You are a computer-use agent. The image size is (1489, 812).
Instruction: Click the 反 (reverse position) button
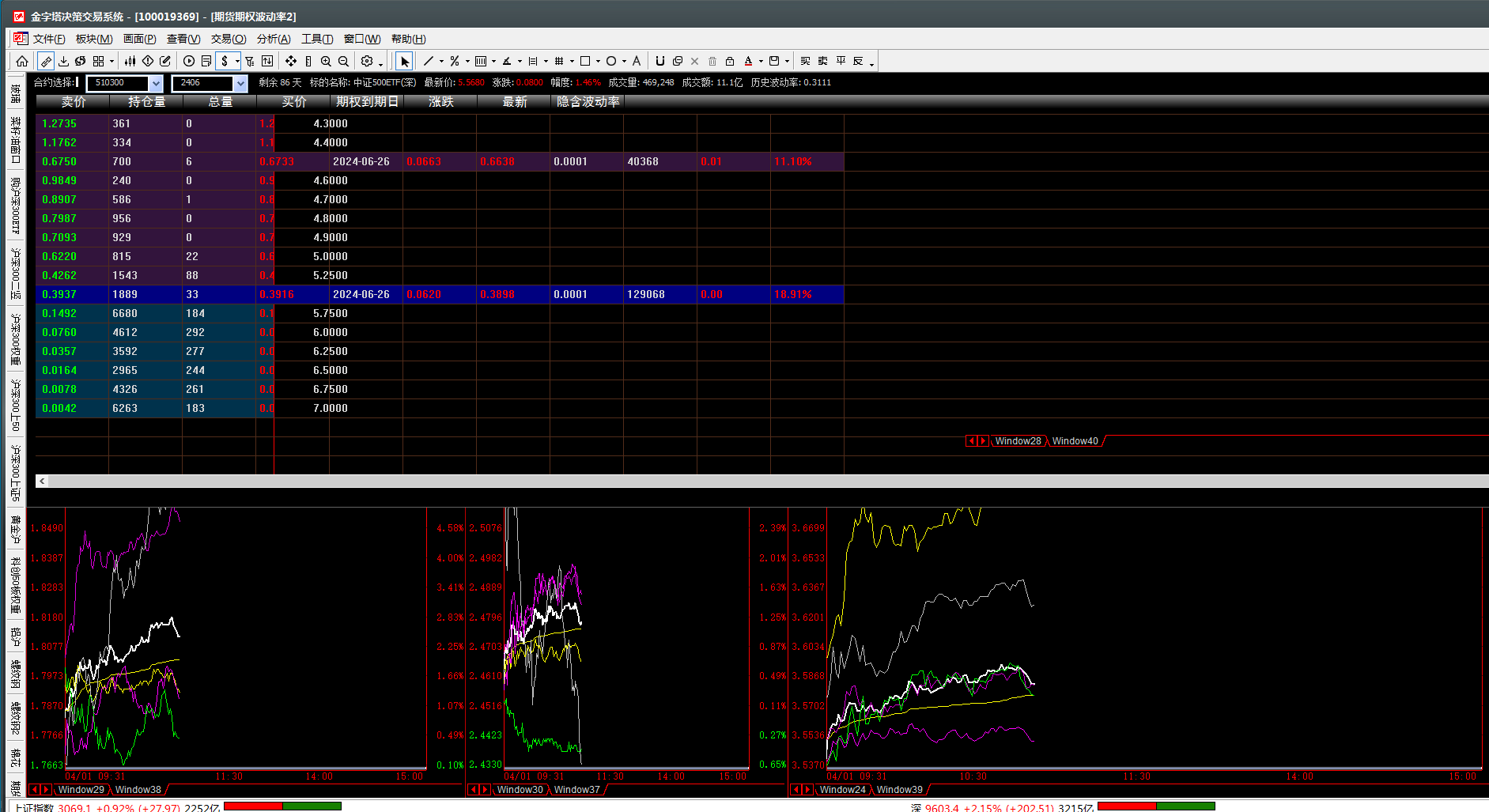click(x=858, y=61)
